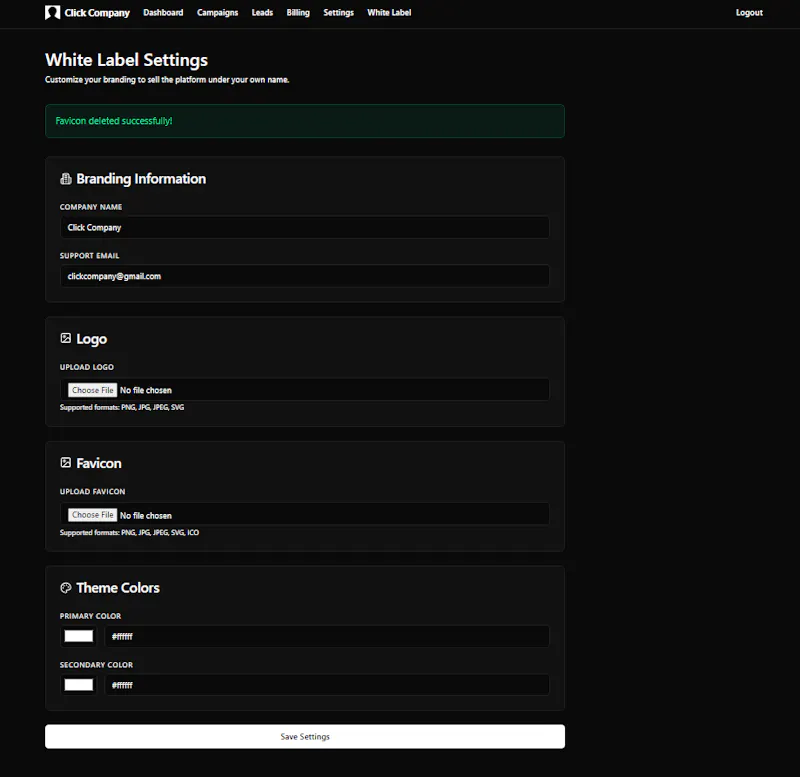Choose a file for favicon upload
The width and height of the screenshot is (800, 777).
[92, 515]
